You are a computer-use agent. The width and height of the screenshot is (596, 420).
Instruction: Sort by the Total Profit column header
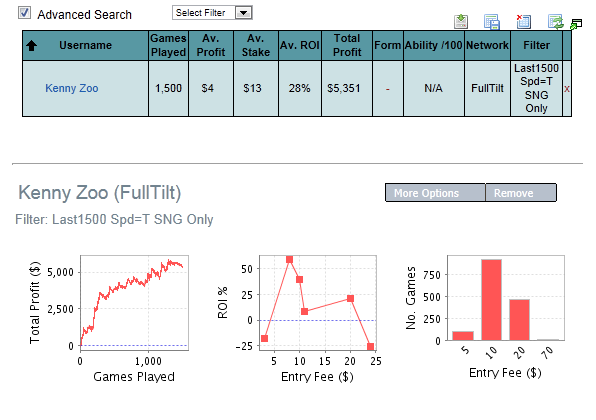tap(347, 46)
